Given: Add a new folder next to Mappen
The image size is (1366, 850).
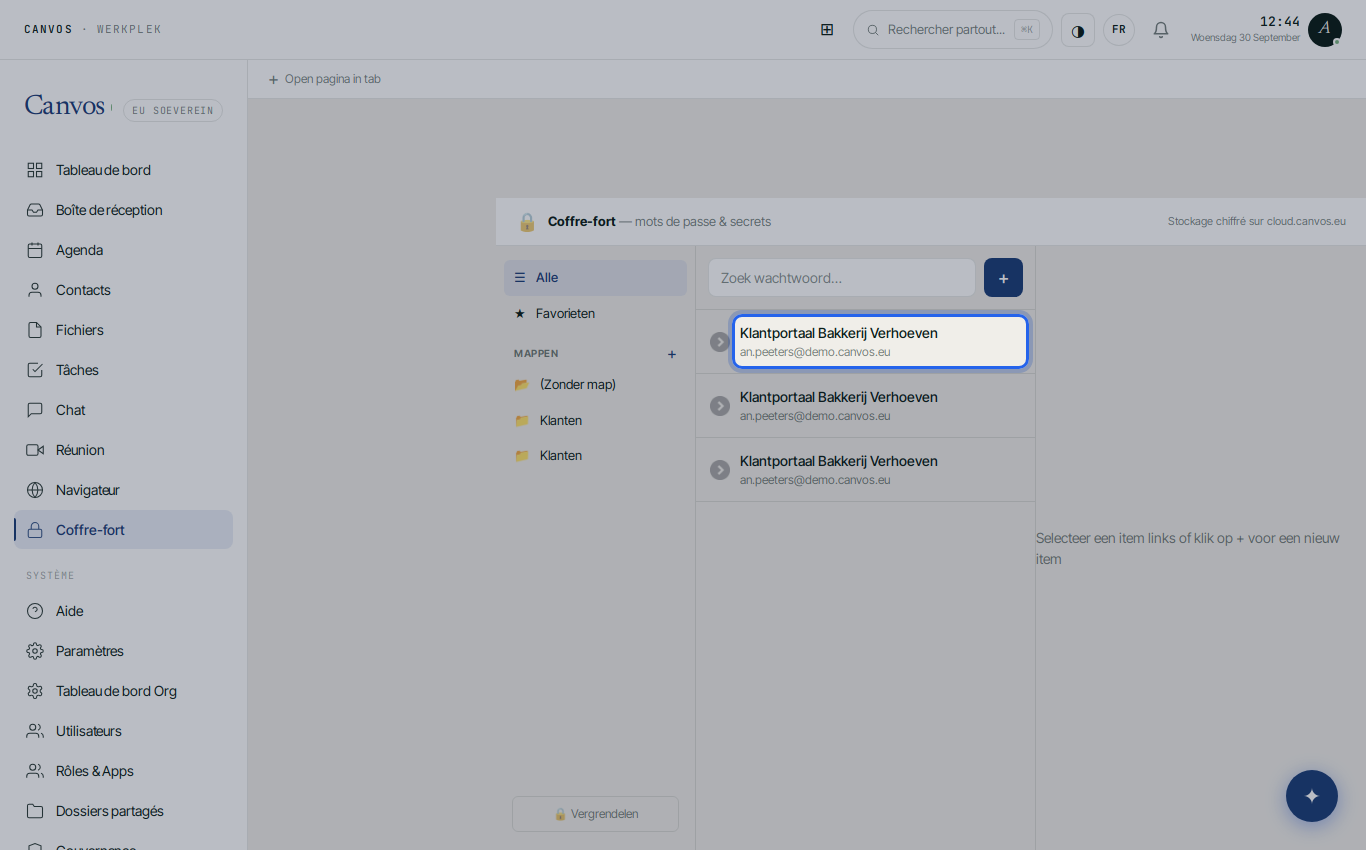Looking at the screenshot, I should (672, 354).
